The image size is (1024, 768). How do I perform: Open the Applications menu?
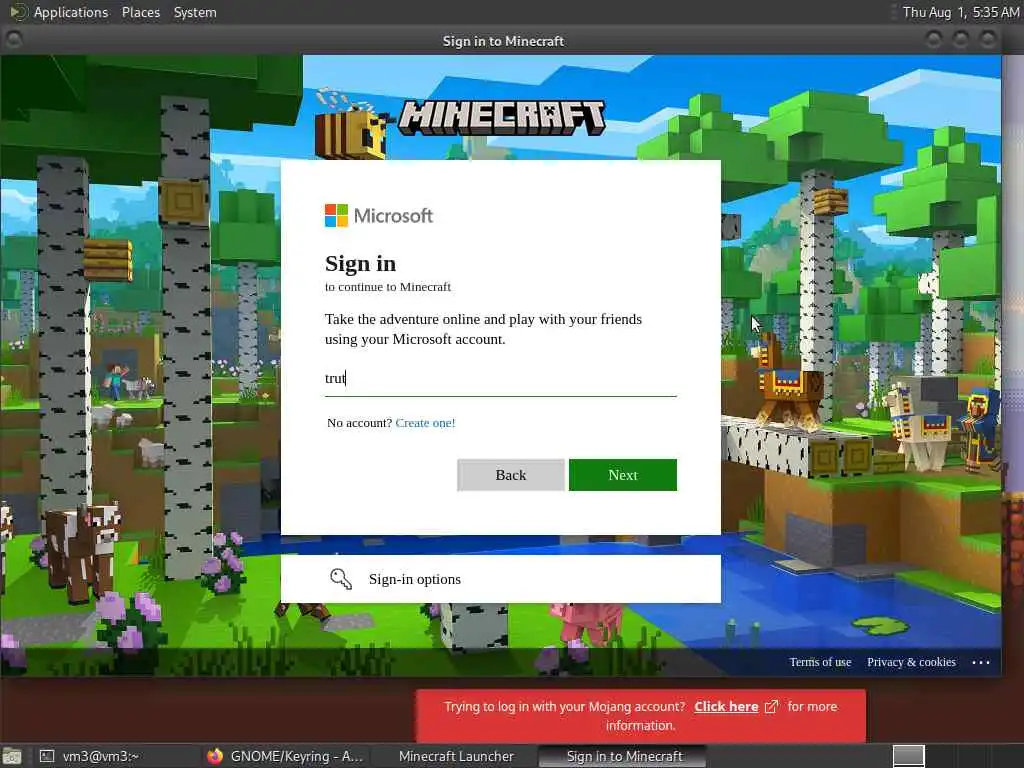pyautogui.click(x=71, y=12)
